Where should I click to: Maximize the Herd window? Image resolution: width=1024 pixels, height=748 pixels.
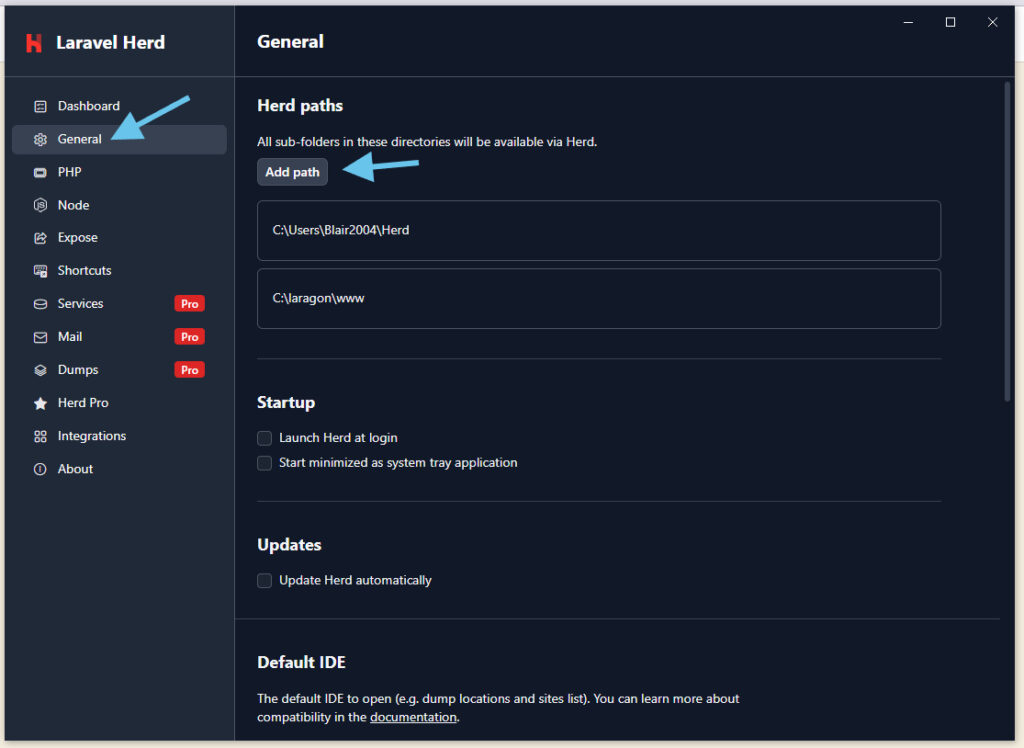click(950, 22)
